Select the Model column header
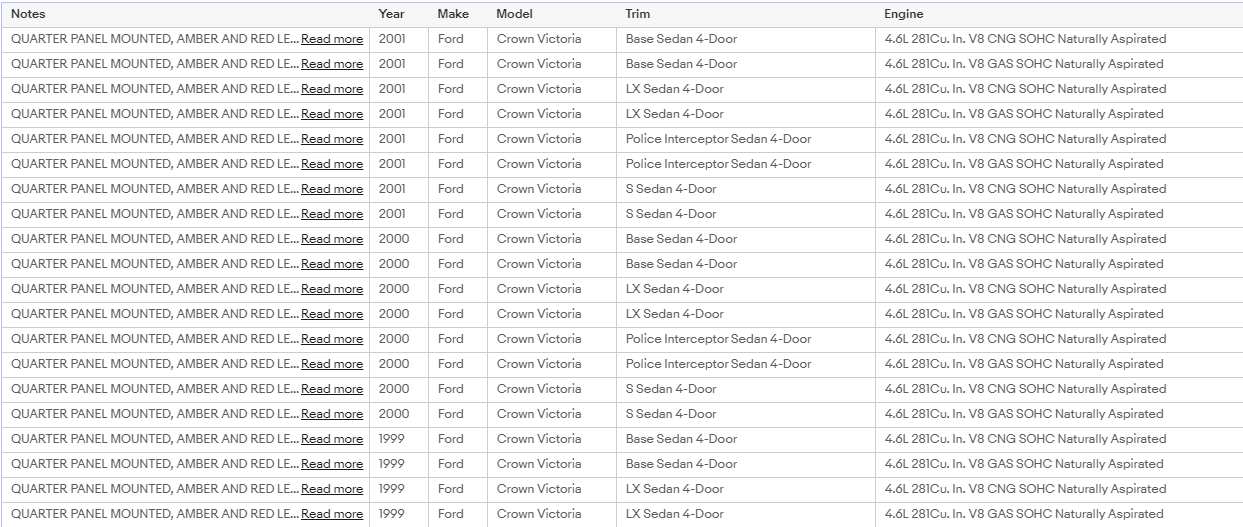 [x=514, y=14]
